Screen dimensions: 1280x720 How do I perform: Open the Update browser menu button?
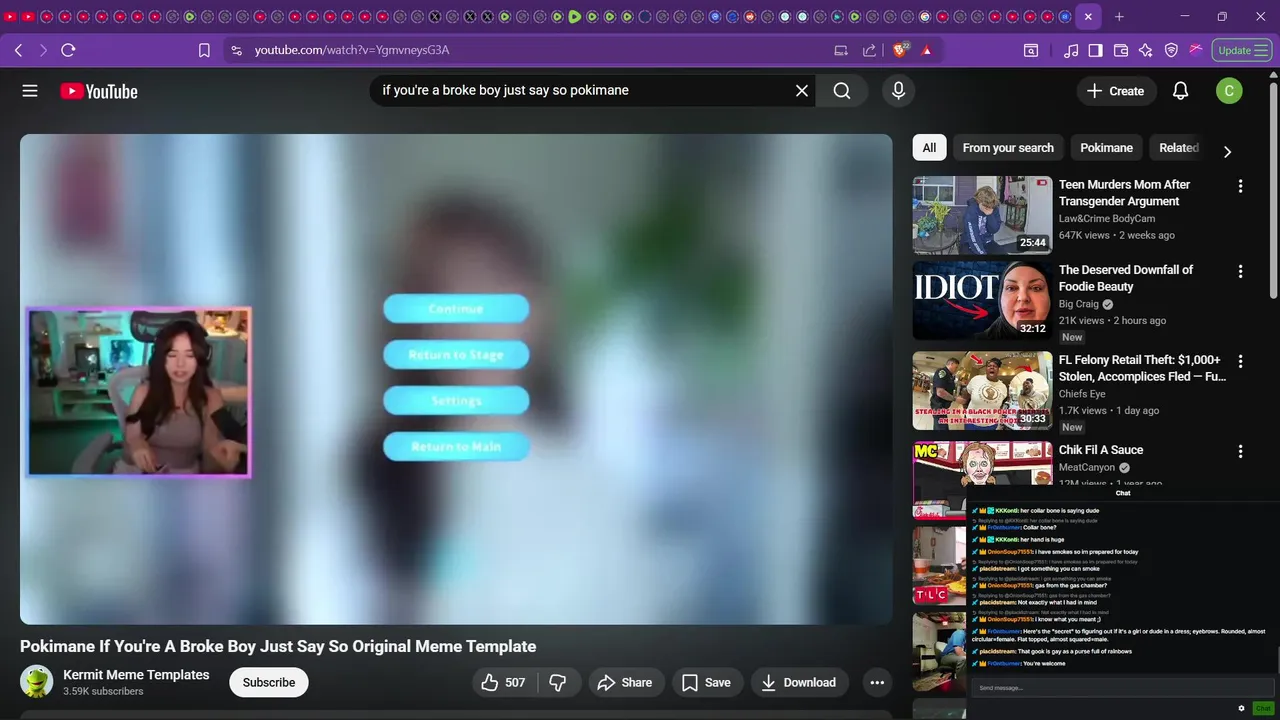click(x=1242, y=50)
